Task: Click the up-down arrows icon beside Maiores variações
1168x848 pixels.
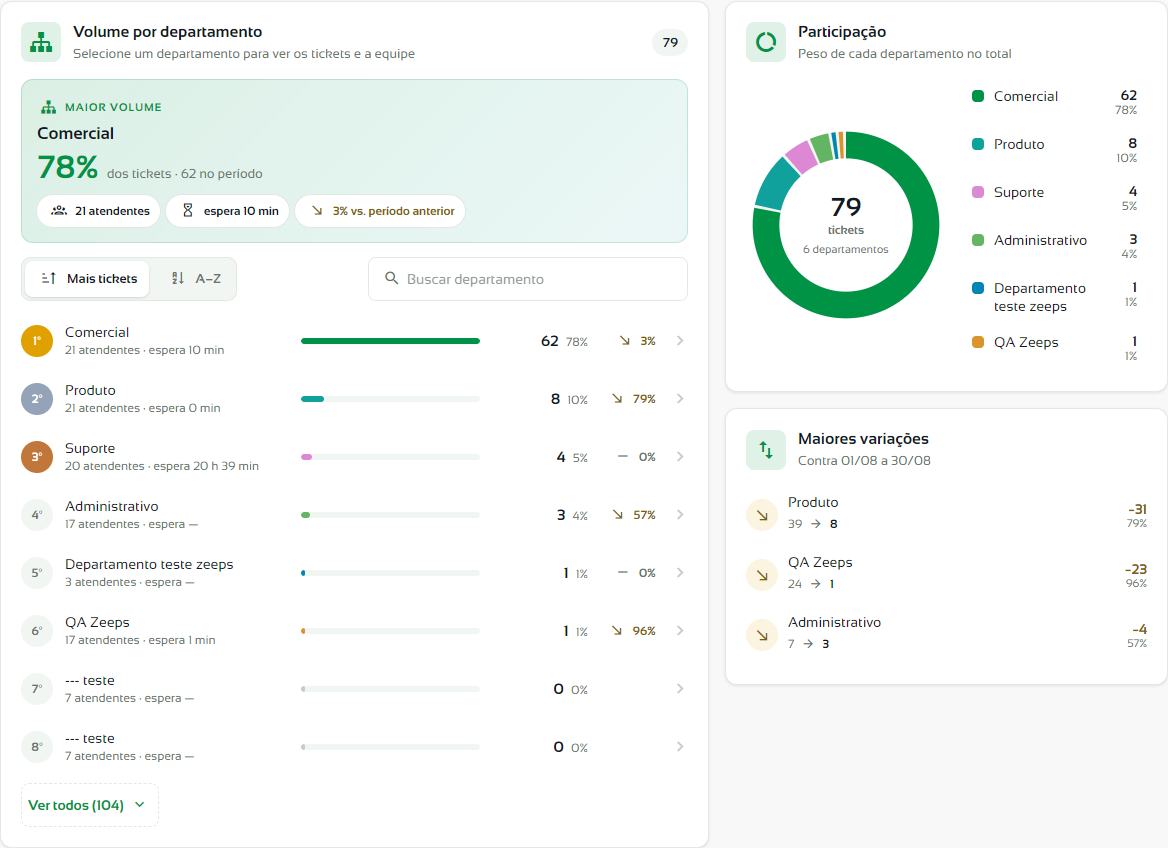Action: click(766, 450)
